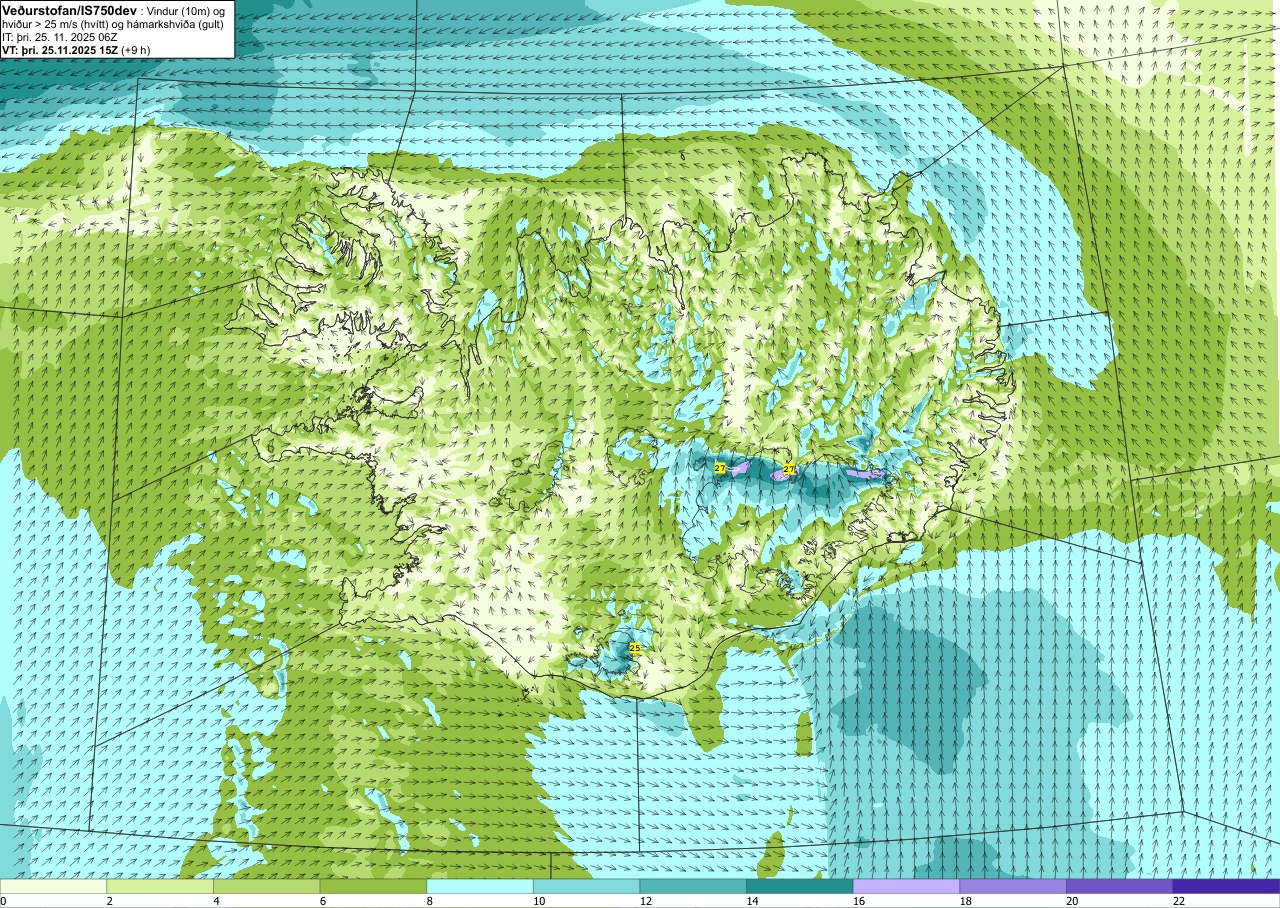
Task: Click the legend tick label 16
Action: point(859,901)
